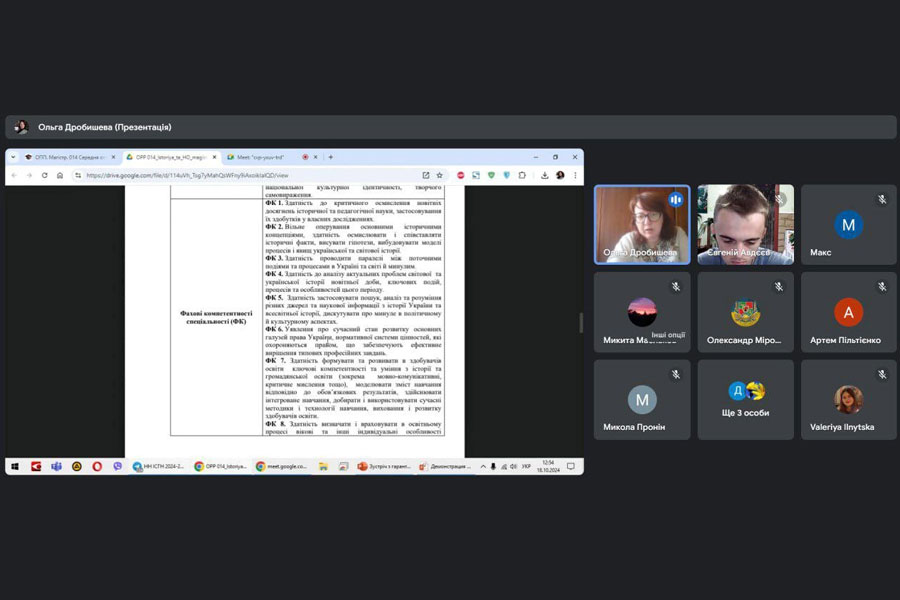The image size is (900, 600).
Task: Open the volume tray control
Action: pyautogui.click(x=514, y=466)
